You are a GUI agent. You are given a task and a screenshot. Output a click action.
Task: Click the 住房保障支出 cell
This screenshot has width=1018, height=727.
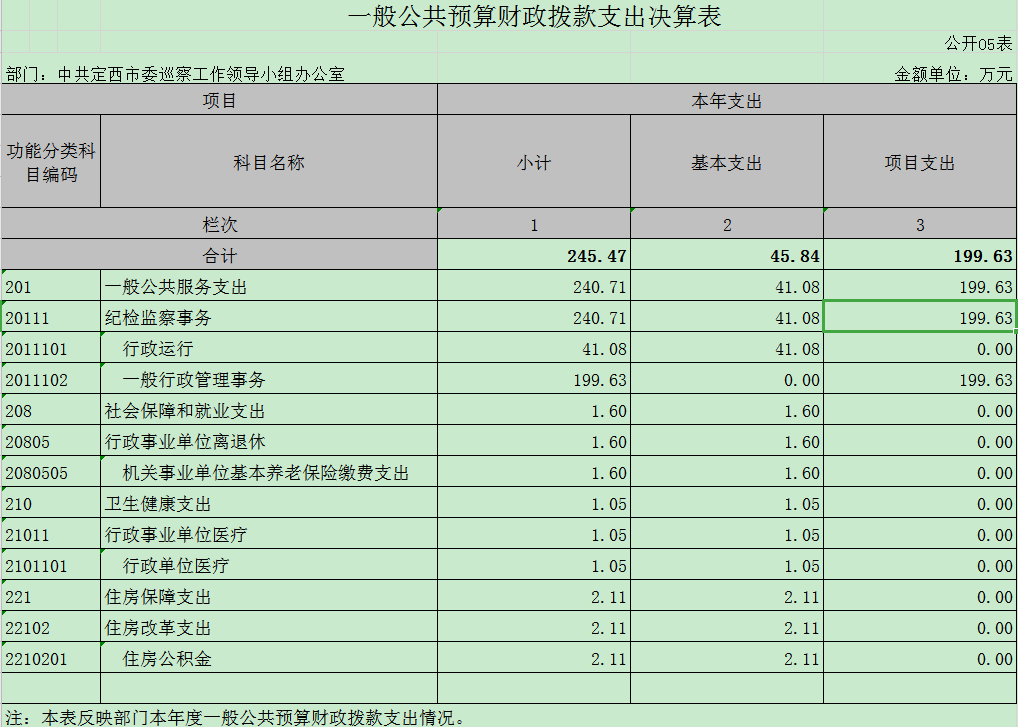(269, 597)
